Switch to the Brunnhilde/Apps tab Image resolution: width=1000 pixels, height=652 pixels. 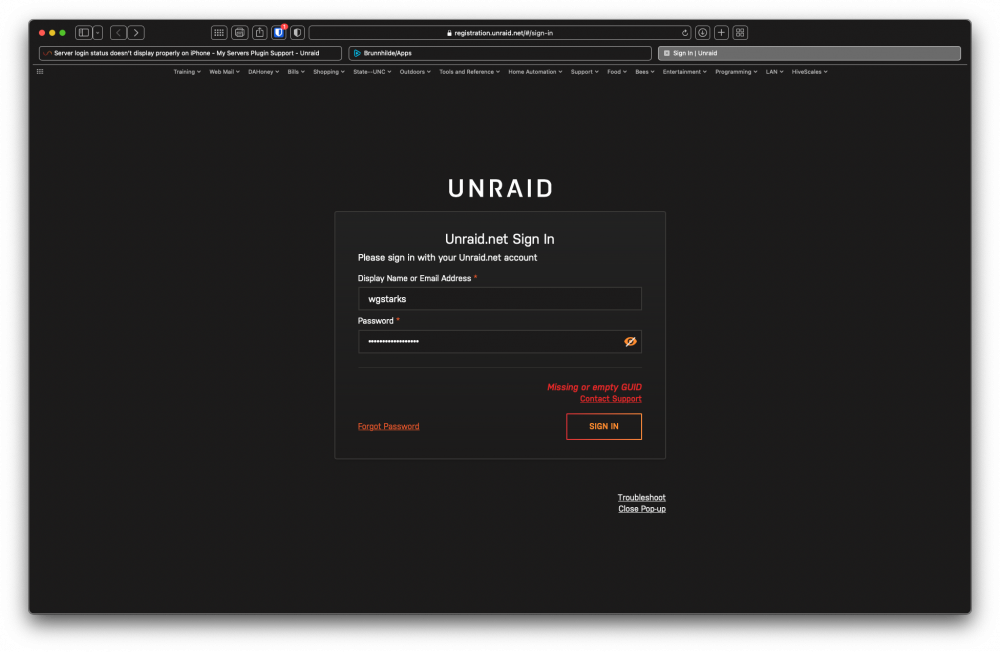pyautogui.click(x=500, y=54)
